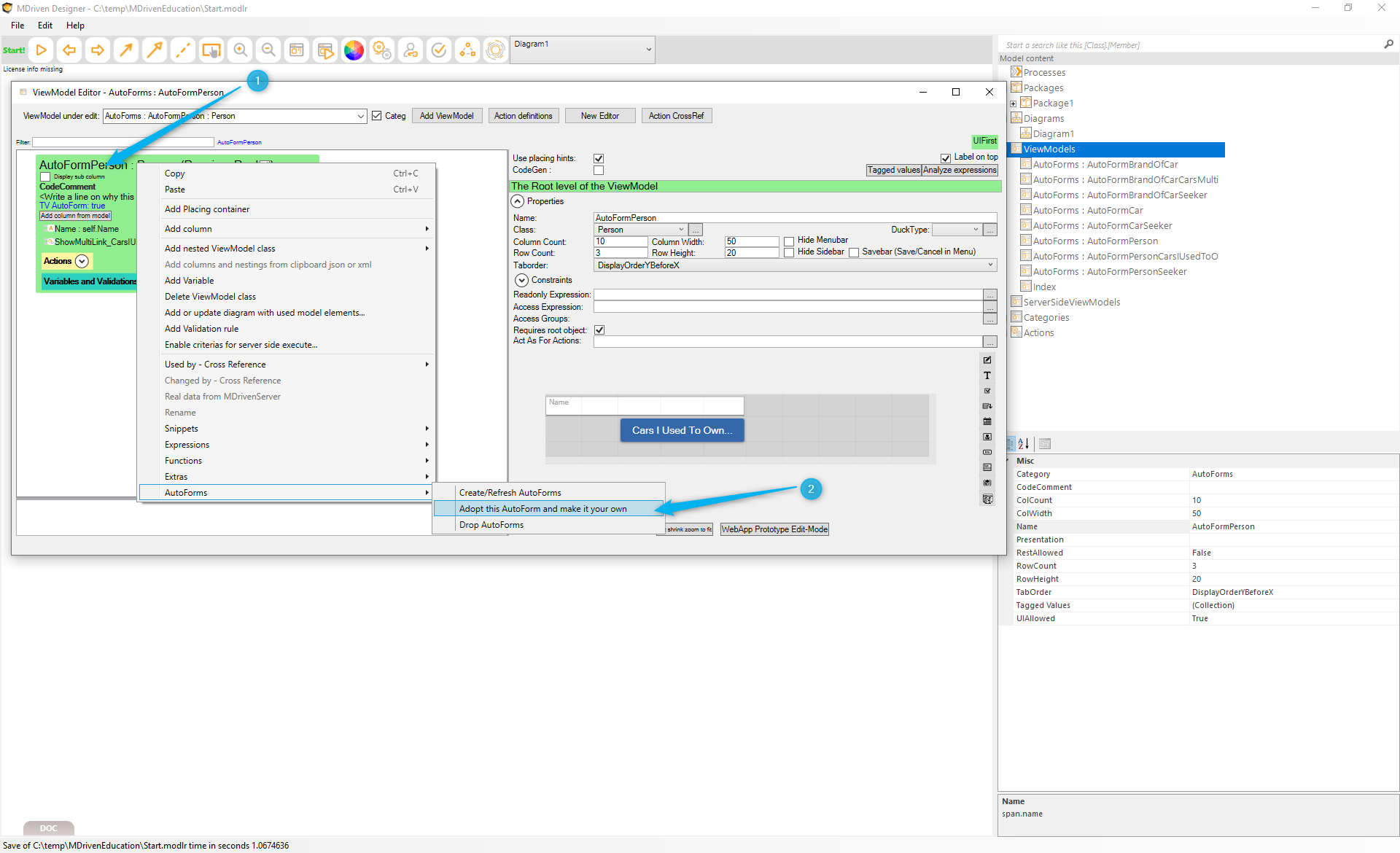Click the Action definitions button
1400x853 pixels.
(x=523, y=116)
